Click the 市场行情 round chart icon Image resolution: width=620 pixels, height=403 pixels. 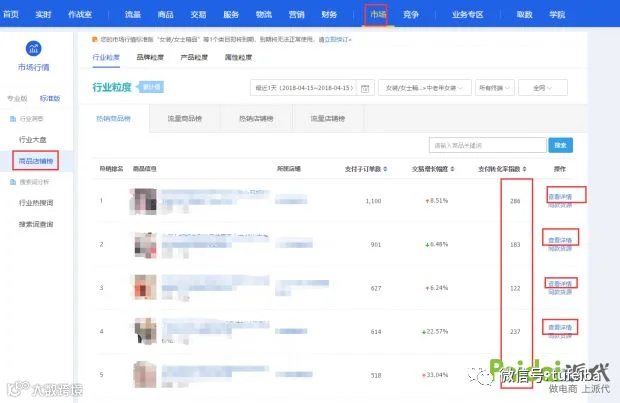click(34, 49)
